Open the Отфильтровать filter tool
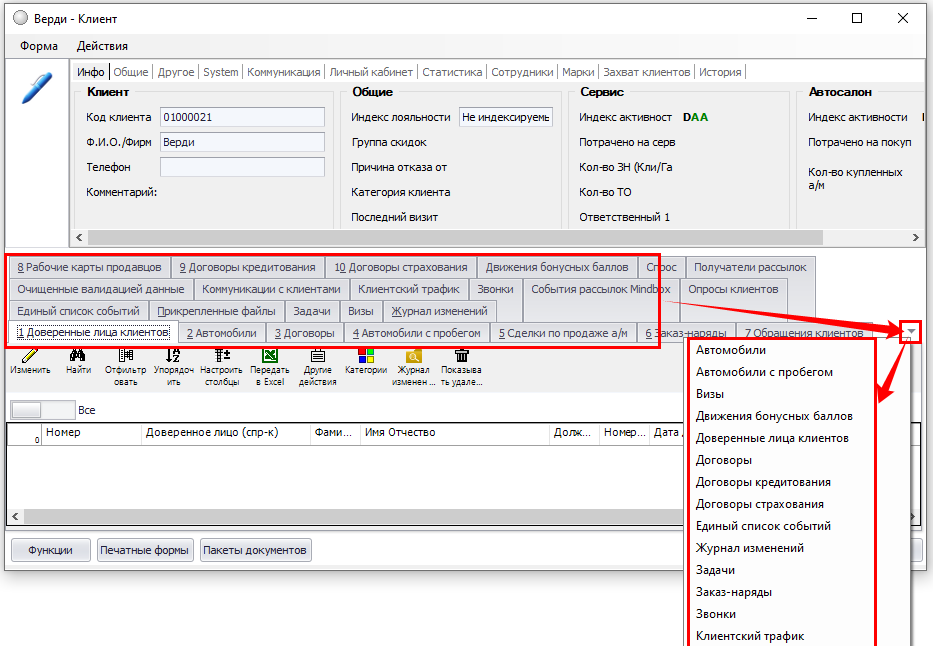Image resolution: width=933 pixels, height=646 pixels. [125, 356]
